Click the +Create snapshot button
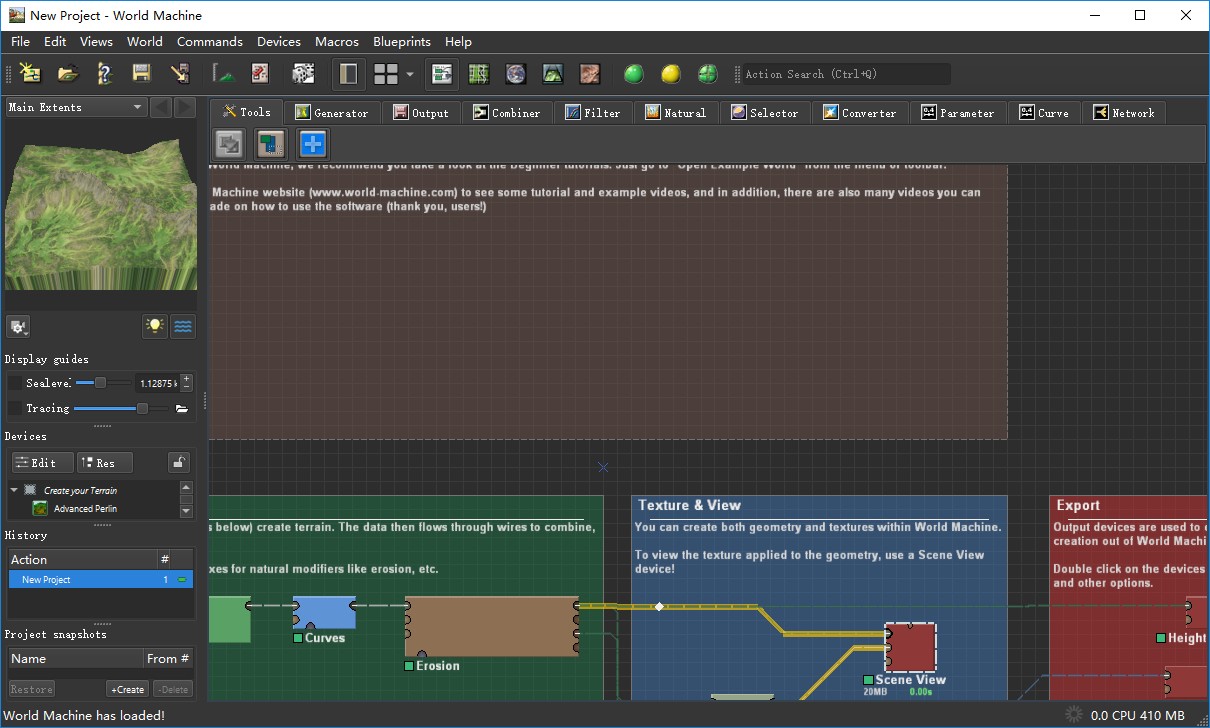Screen dimensions: 1210x728 click(x=127, y=689)
